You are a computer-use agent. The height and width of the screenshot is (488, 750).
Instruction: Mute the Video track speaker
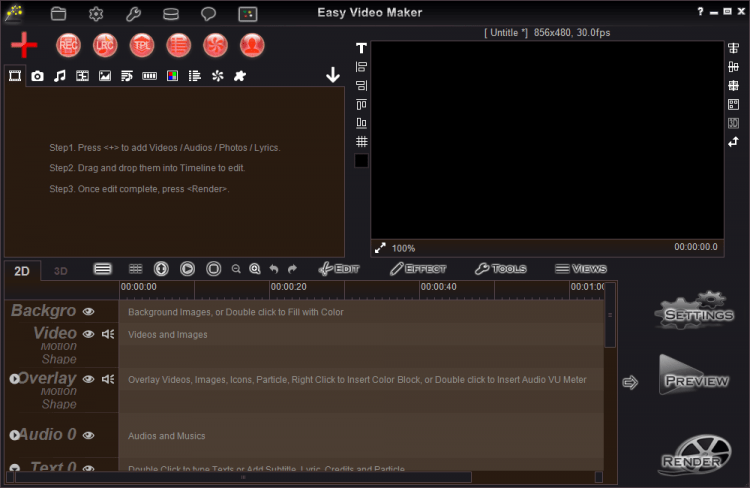pyautogui.click(x=108, y=334)
